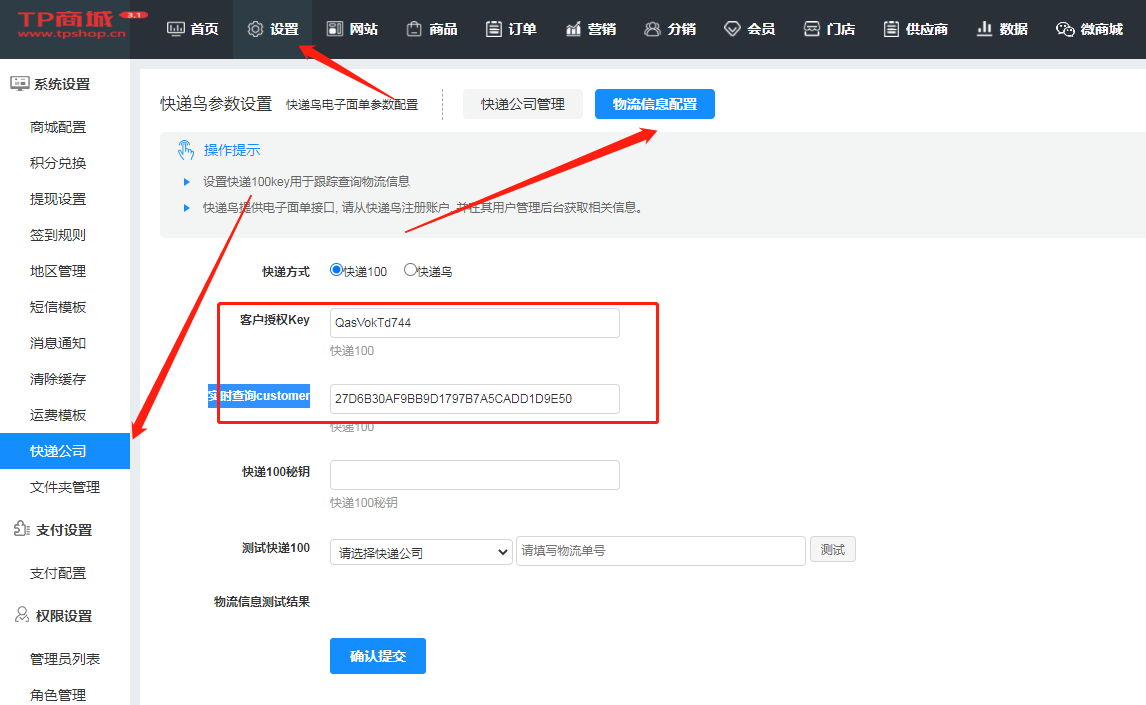Click the member diamond icon
The height and width of the screenshot is (705, 1146).
pos(732,29)
